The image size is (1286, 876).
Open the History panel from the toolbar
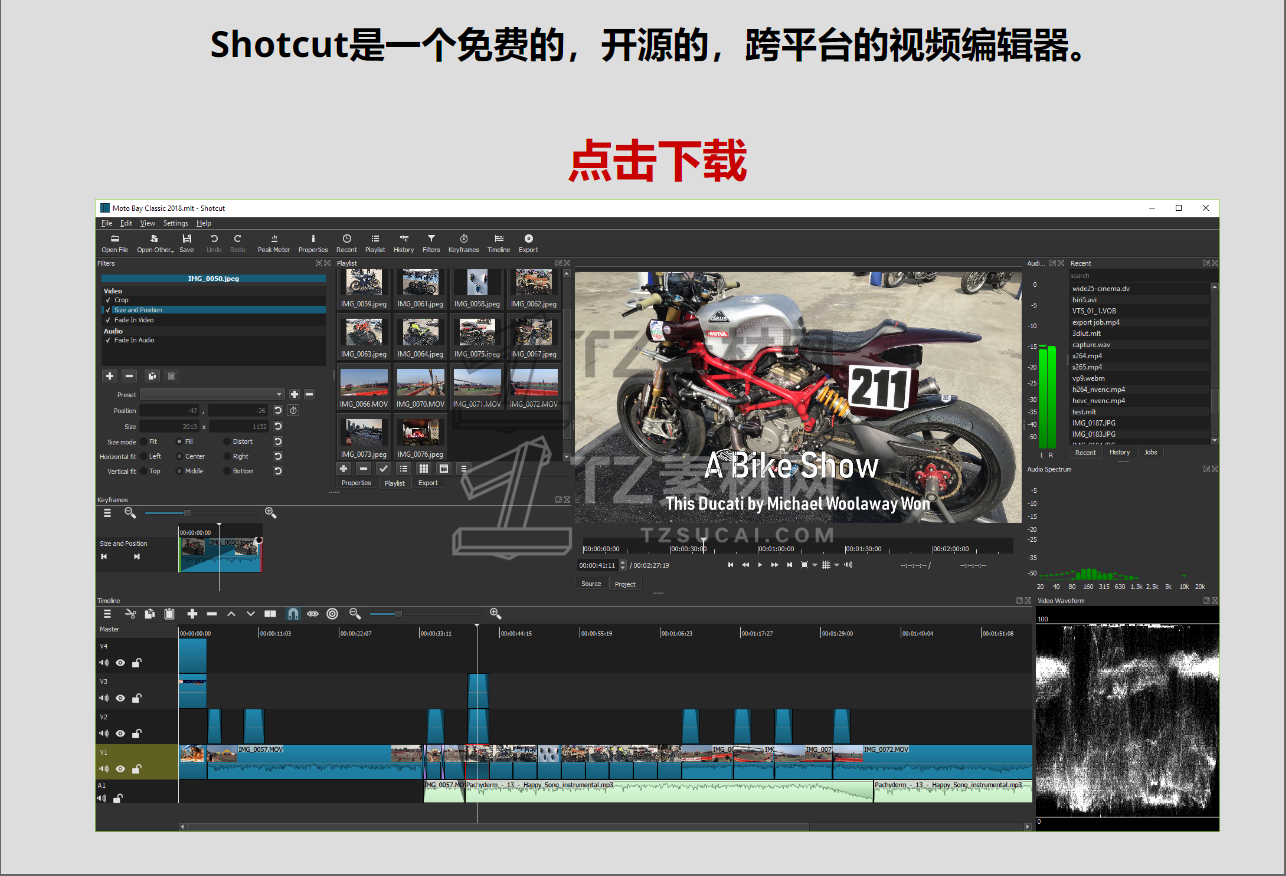404,243
